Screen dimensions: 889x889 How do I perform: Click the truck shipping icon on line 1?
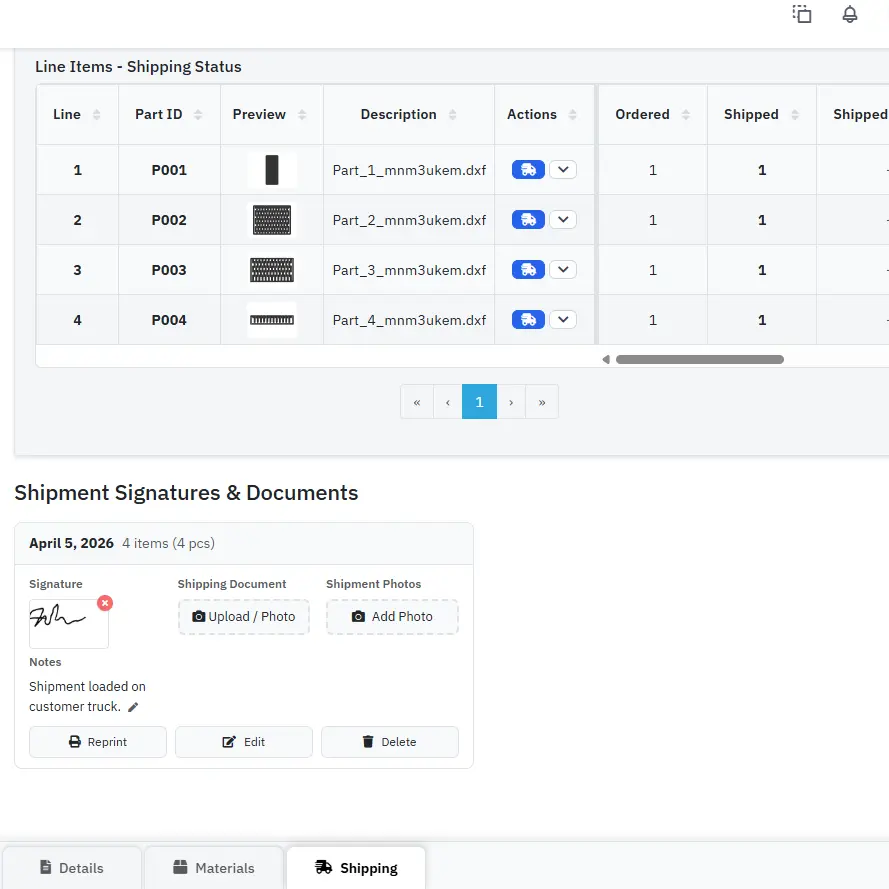coord(527,169)
